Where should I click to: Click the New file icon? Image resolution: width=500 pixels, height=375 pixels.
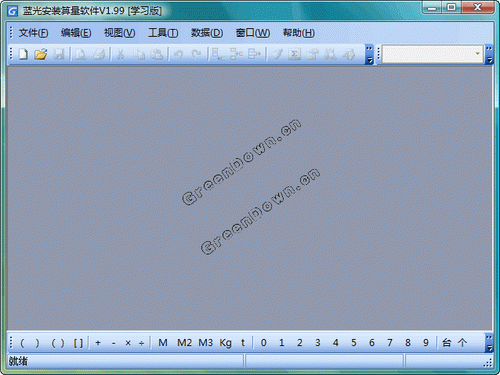pos(23,54)
